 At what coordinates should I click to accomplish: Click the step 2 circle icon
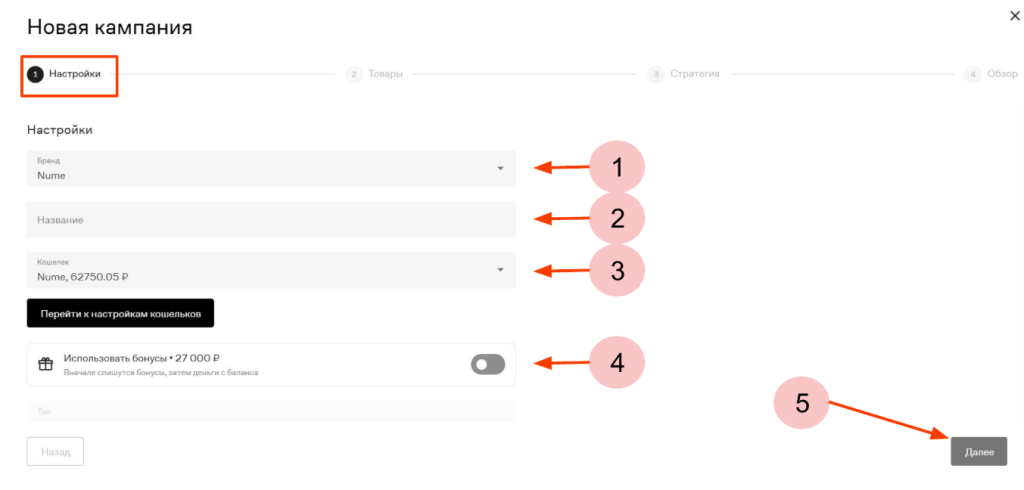coord(353,74)
